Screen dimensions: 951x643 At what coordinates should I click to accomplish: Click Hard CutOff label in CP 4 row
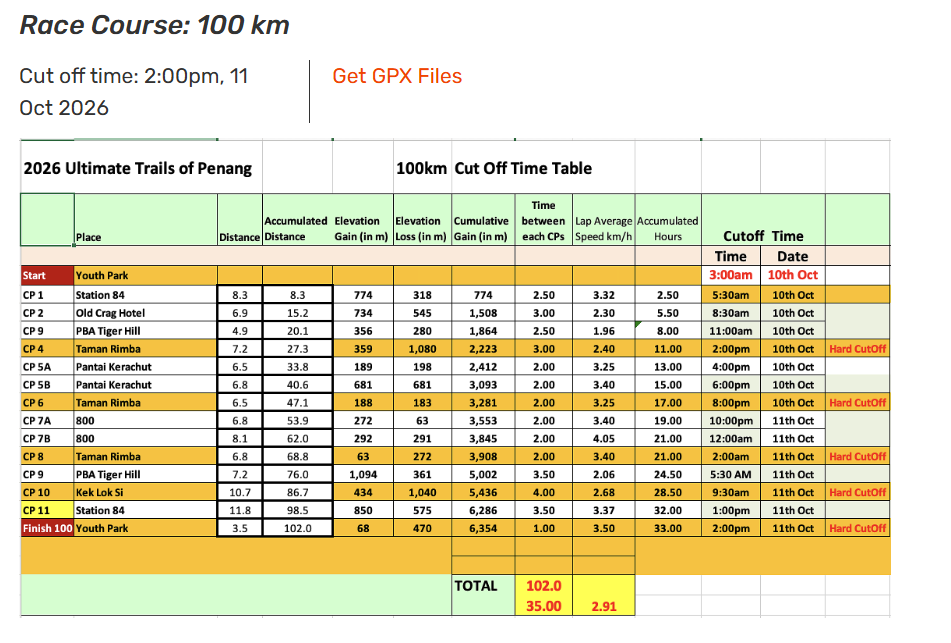coord(857,349)
